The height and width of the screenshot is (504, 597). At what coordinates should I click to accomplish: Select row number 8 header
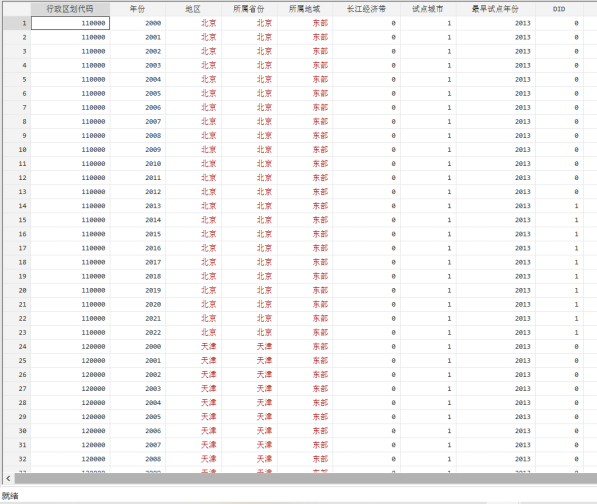17,122
